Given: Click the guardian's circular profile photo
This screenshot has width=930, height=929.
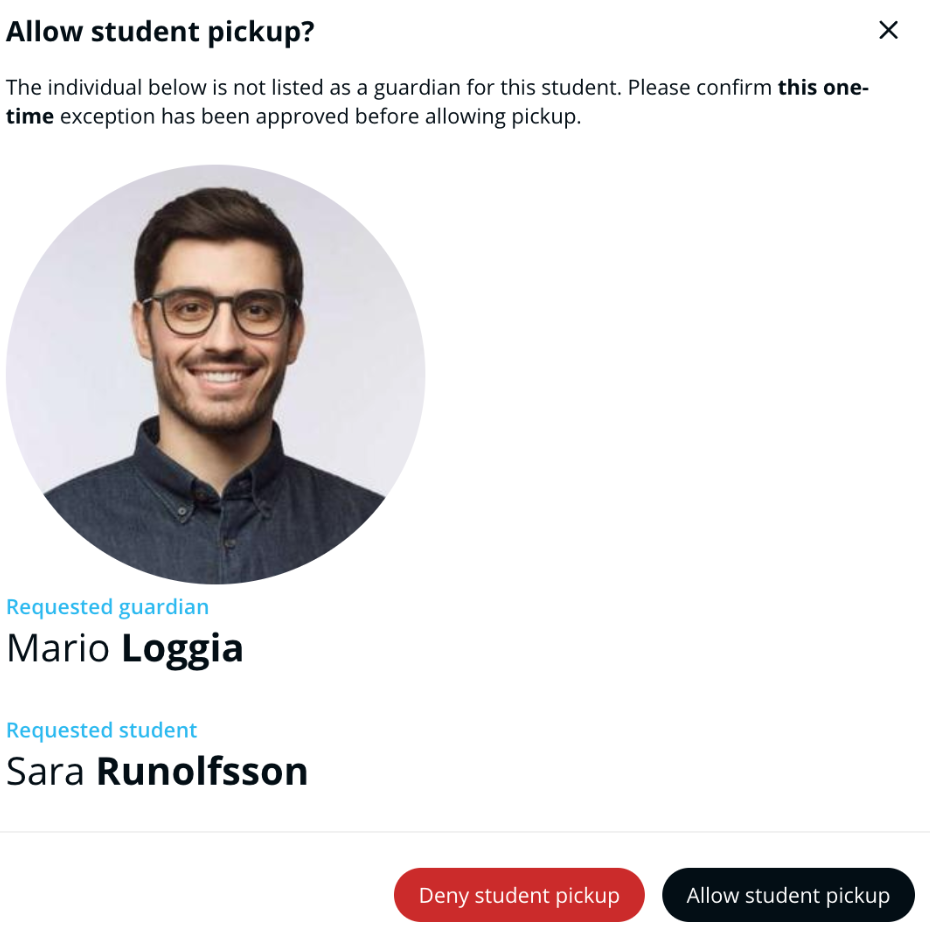Looking at the screenshot, I should click(216, 374).
